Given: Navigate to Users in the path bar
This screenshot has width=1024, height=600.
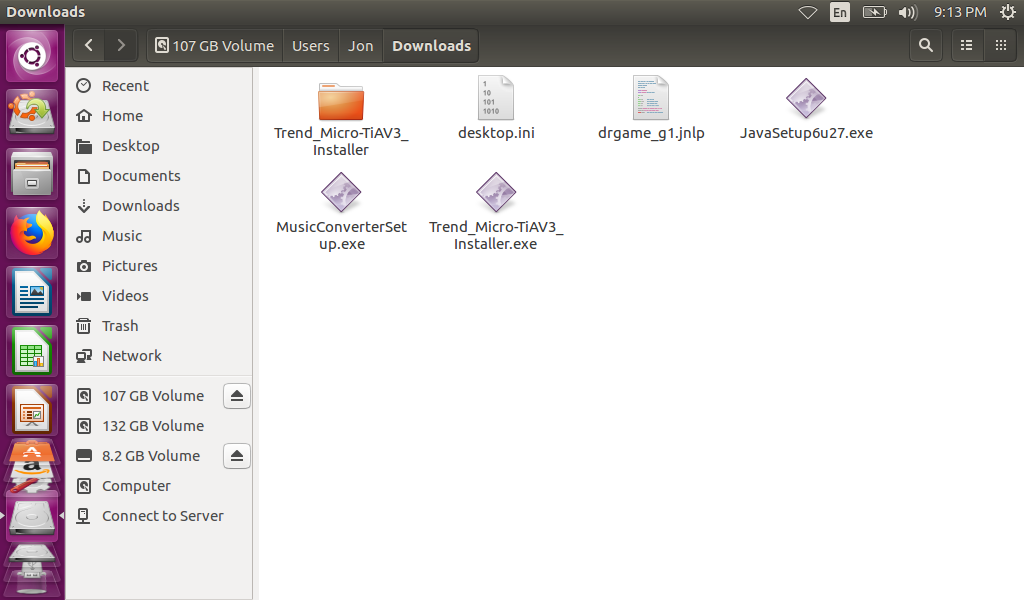Looking at the screenshot, I should [310, 46].
